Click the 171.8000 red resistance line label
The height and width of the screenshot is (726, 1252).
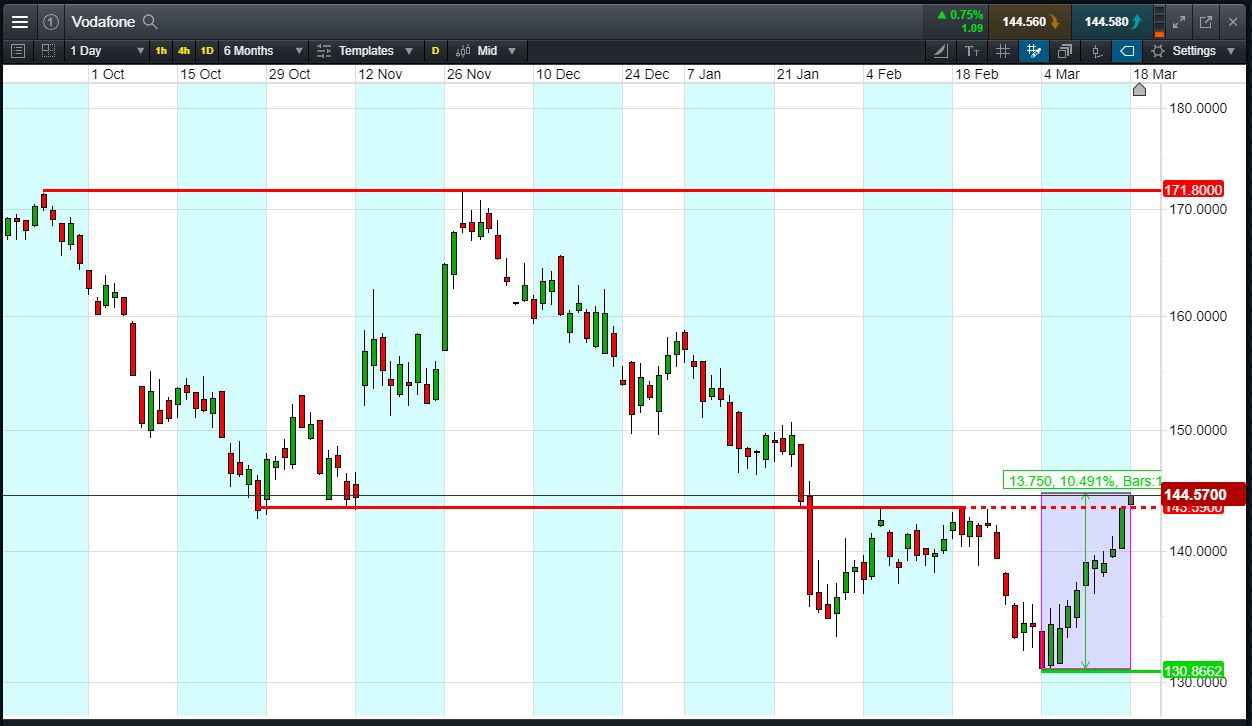click(x=1193, y=190)
